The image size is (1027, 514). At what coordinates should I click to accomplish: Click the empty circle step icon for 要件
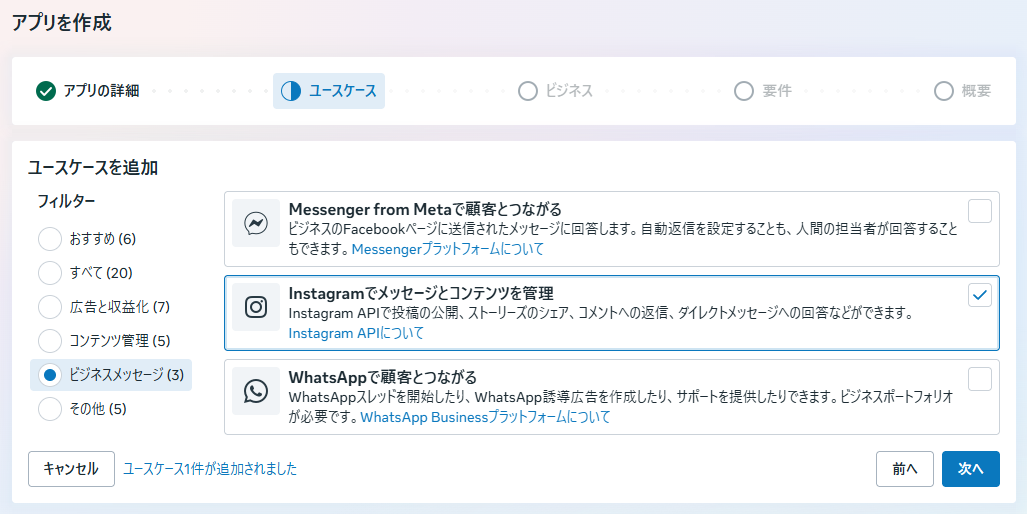[743, 91]
